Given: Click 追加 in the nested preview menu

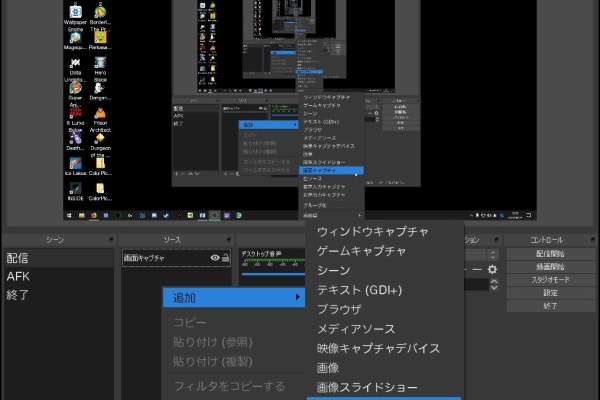Looking at the screenshot, I should pos(268,125).
